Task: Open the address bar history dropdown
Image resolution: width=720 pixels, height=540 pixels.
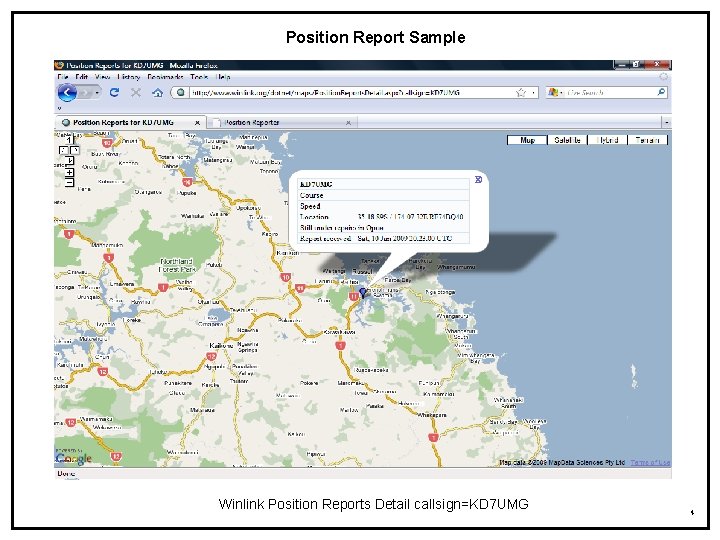Action: coord(533,93)
